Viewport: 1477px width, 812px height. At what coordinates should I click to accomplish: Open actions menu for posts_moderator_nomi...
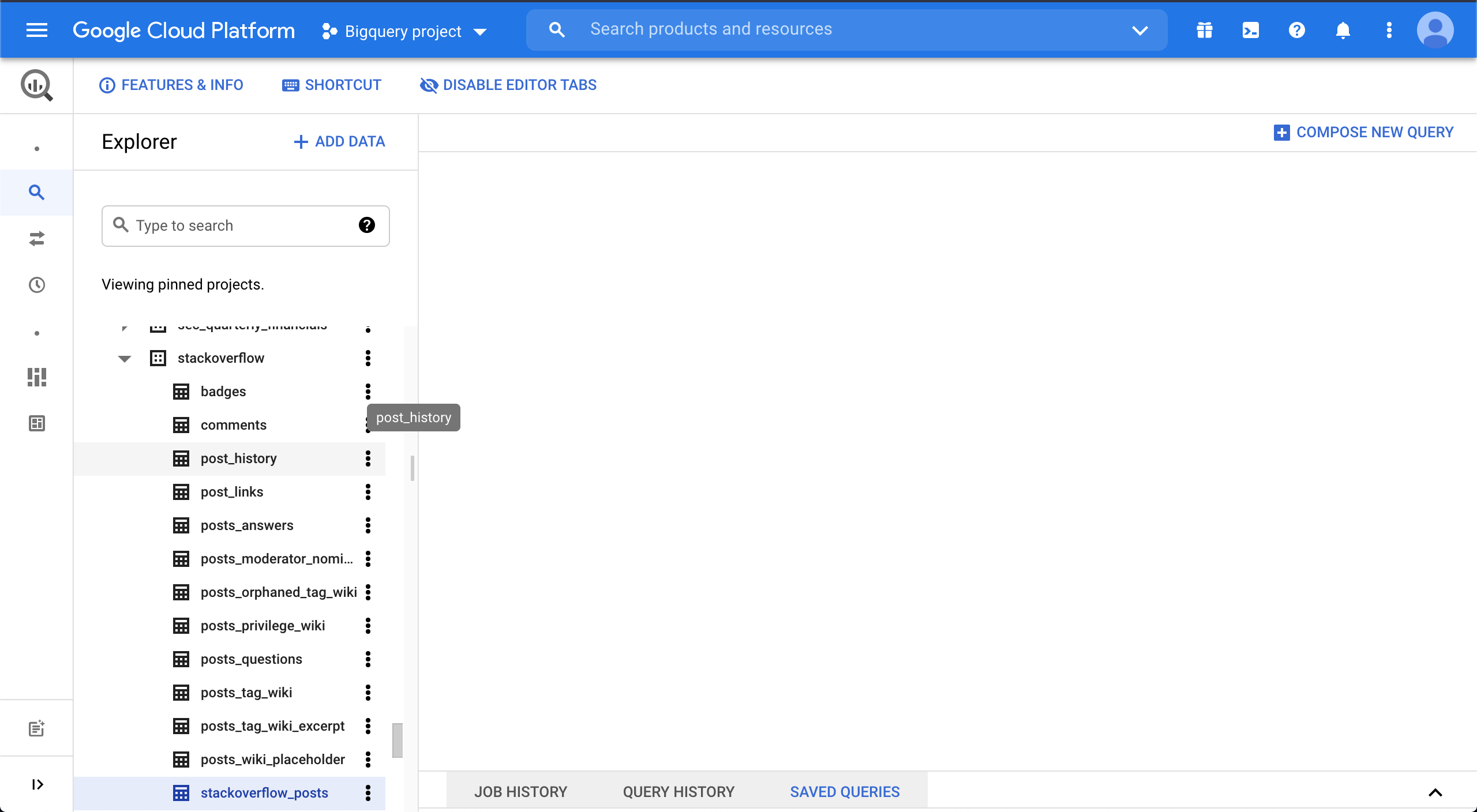pyautogui.click(x=368, y=559)
